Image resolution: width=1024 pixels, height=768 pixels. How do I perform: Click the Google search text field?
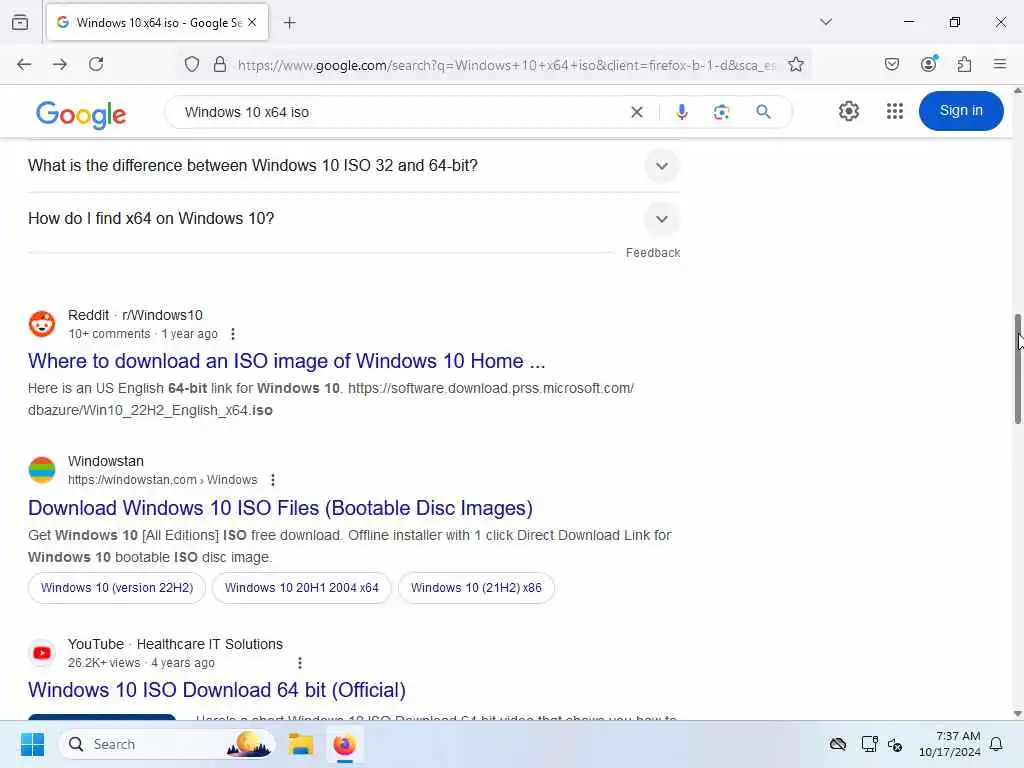pyautogui.click(x=398, y=112)
